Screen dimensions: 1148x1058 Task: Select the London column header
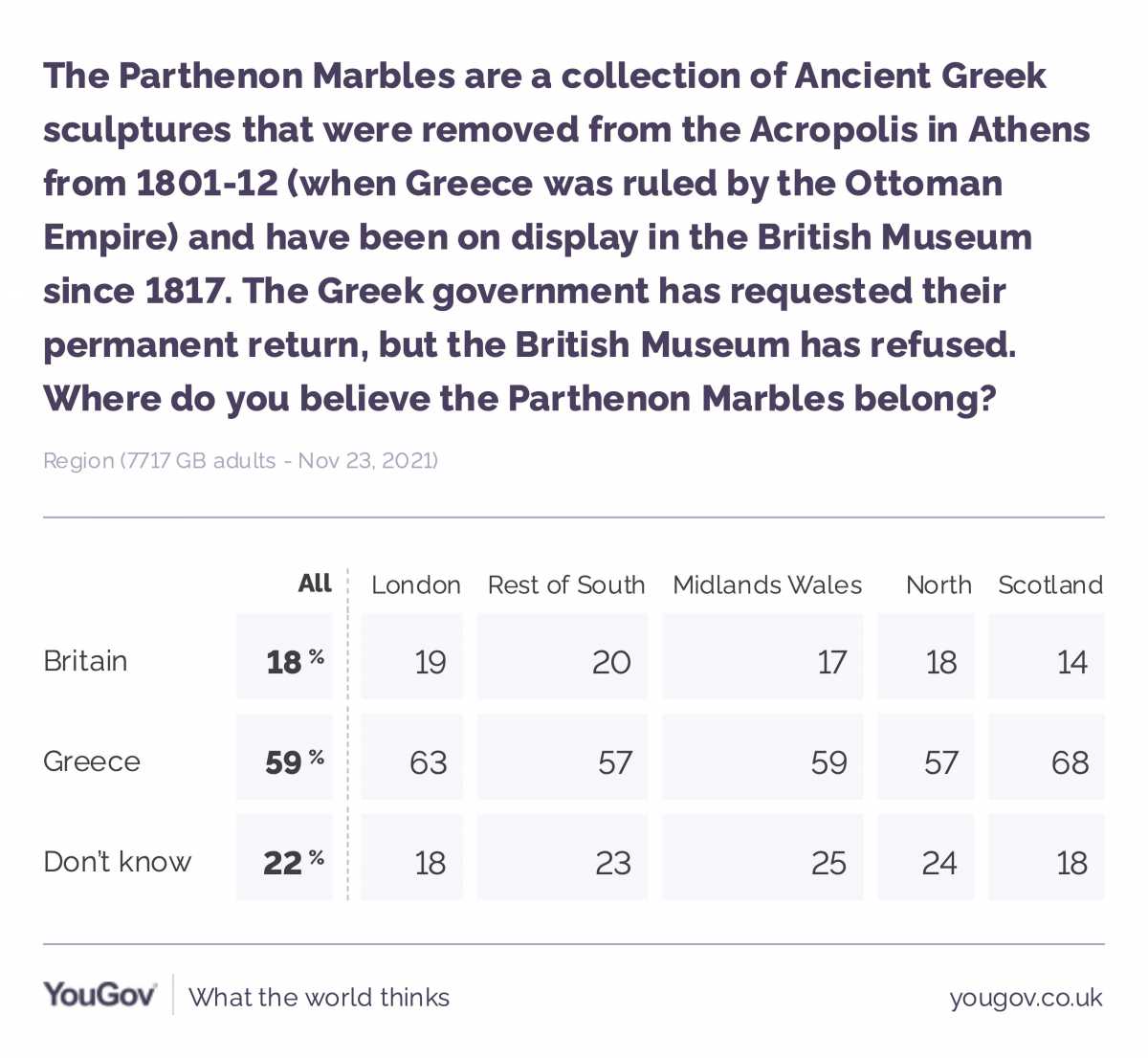tap(415, 584)
